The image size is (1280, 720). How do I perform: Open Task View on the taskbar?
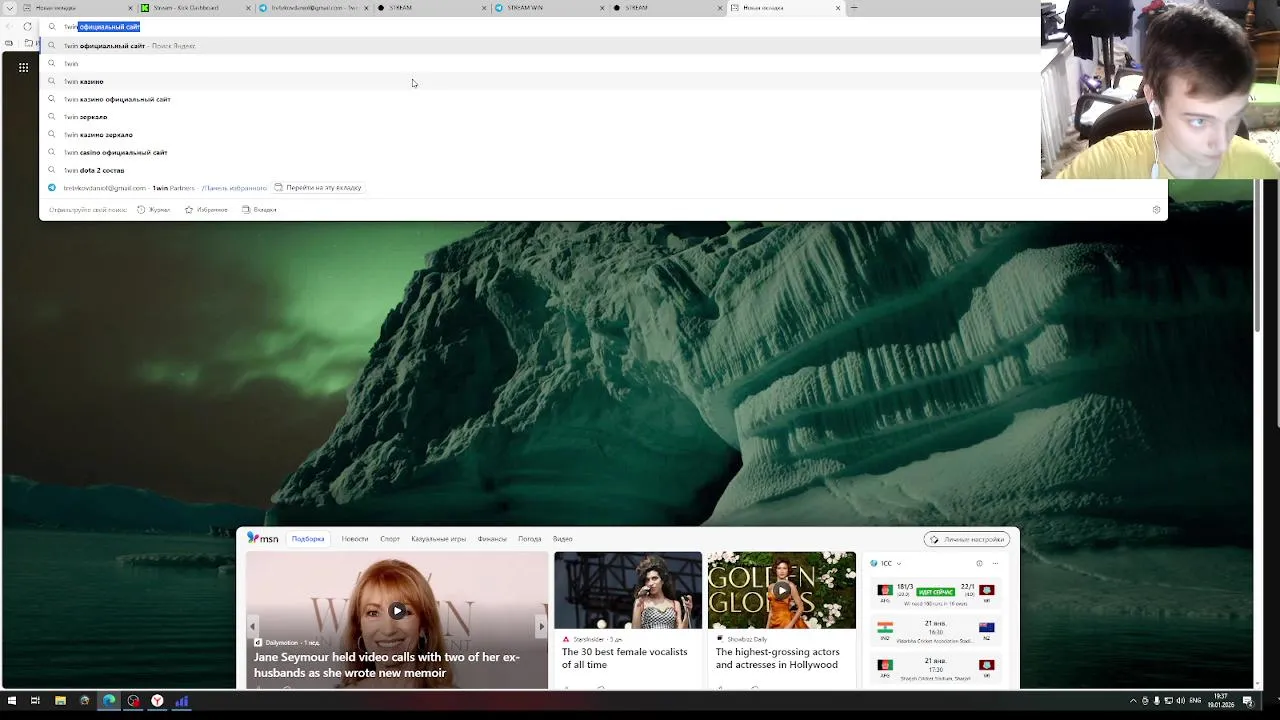35,701
